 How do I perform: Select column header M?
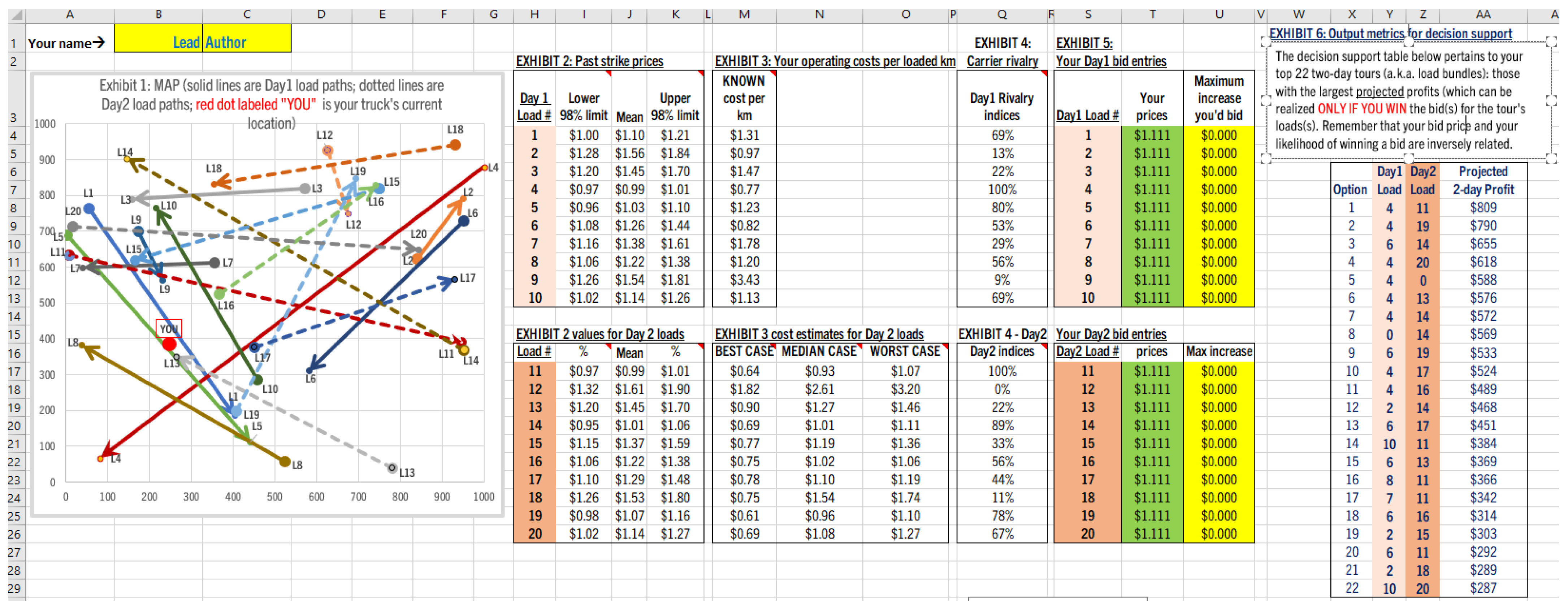[x=744, y=14]
